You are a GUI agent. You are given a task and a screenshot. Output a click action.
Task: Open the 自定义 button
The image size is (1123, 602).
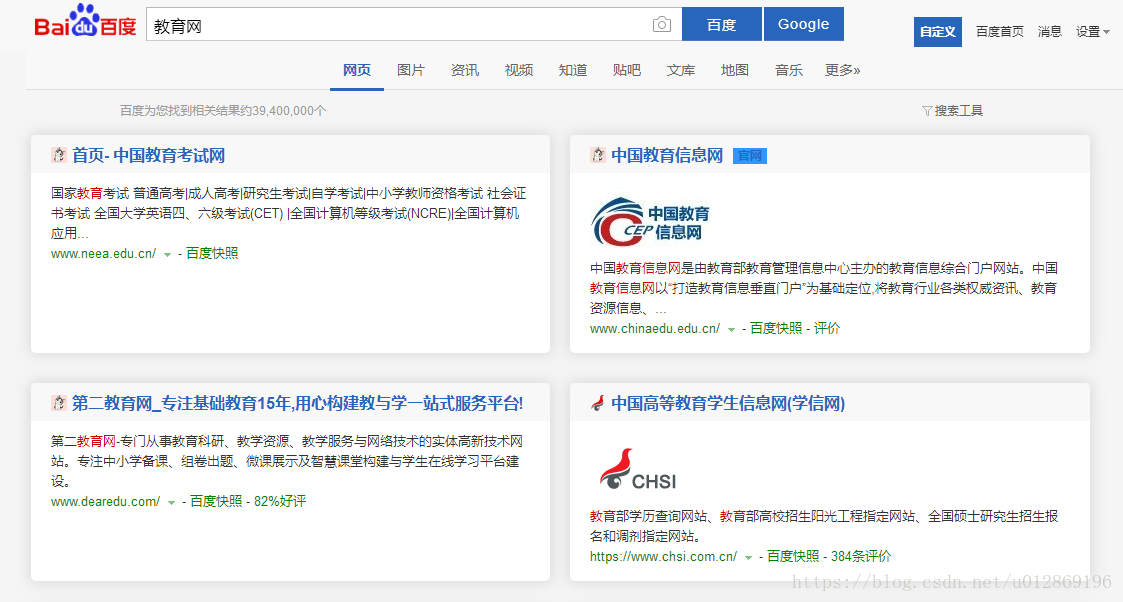tap(938, 32)
